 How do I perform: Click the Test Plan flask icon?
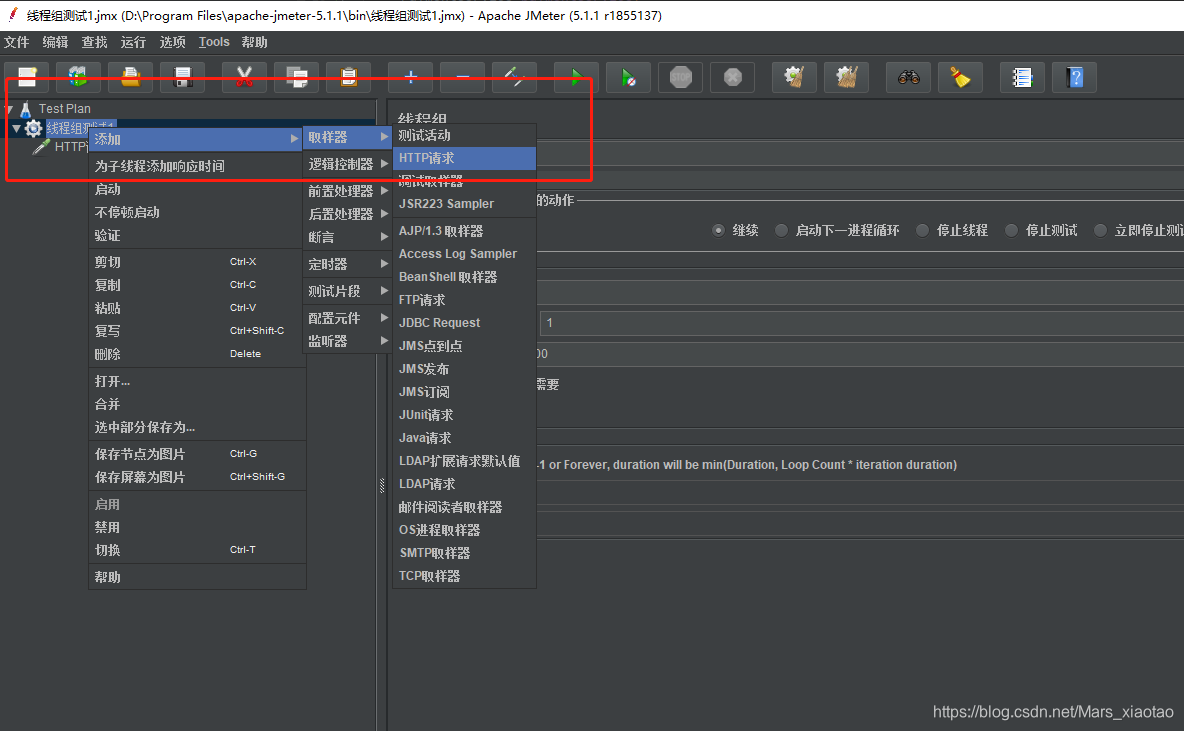point(26,109)
